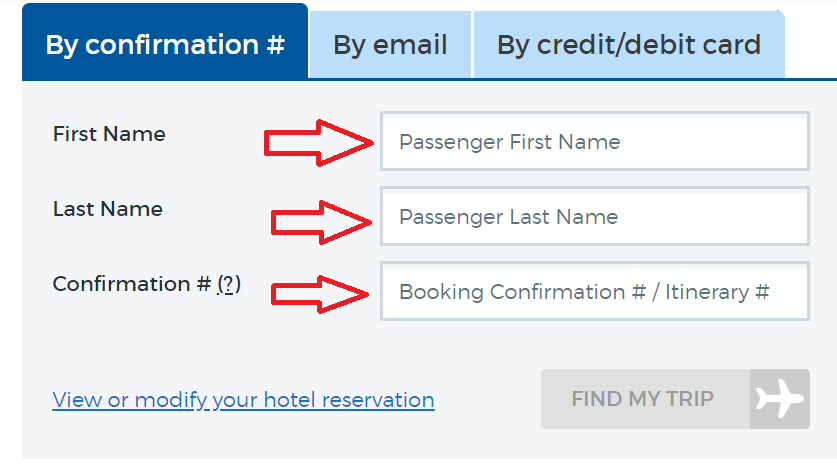837x471 pixels.
Task: Click the Confirmation # label text
Action: point(132,284)
